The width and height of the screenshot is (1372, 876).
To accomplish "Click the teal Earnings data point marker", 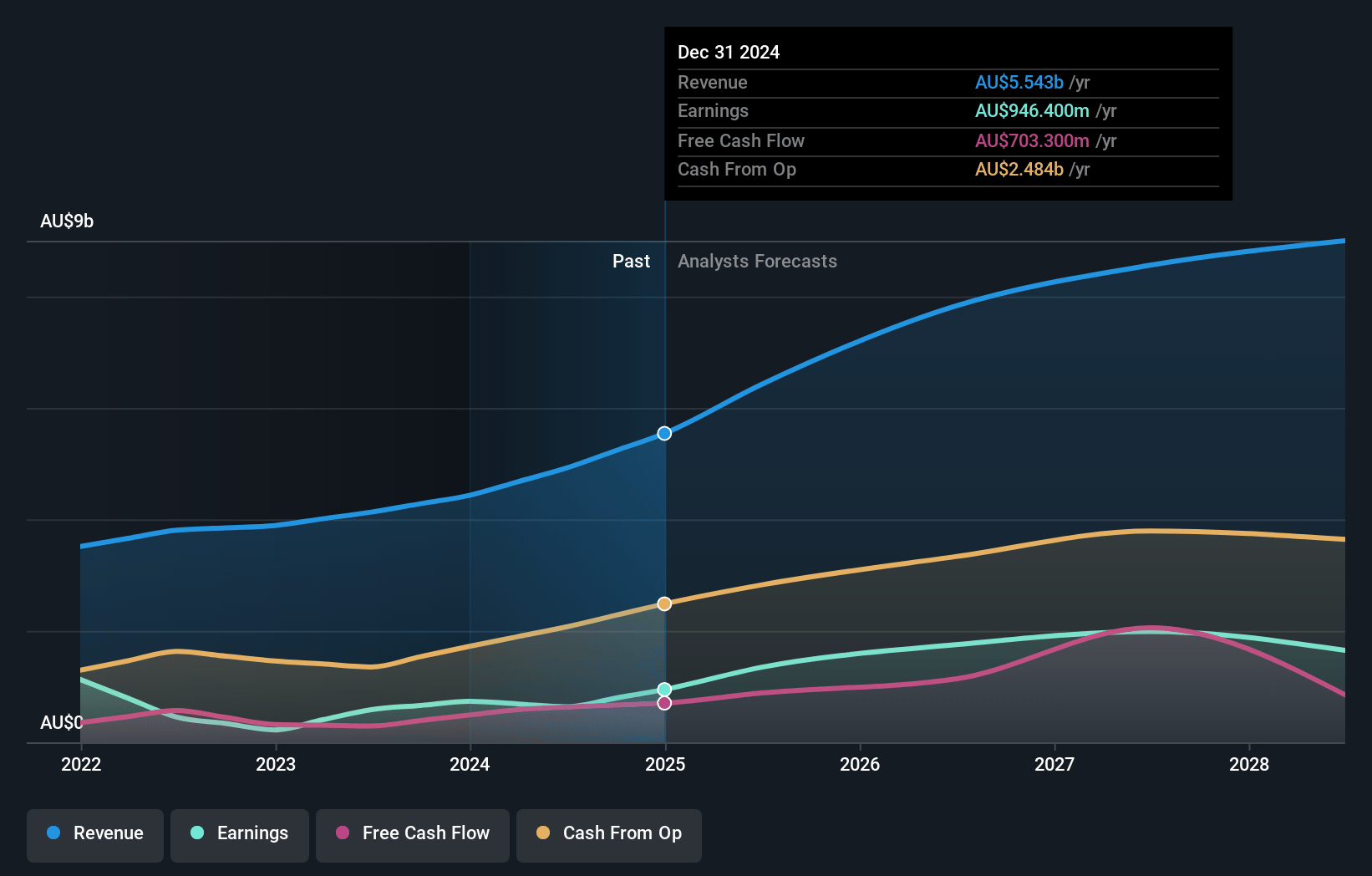I will click(664, 690).
